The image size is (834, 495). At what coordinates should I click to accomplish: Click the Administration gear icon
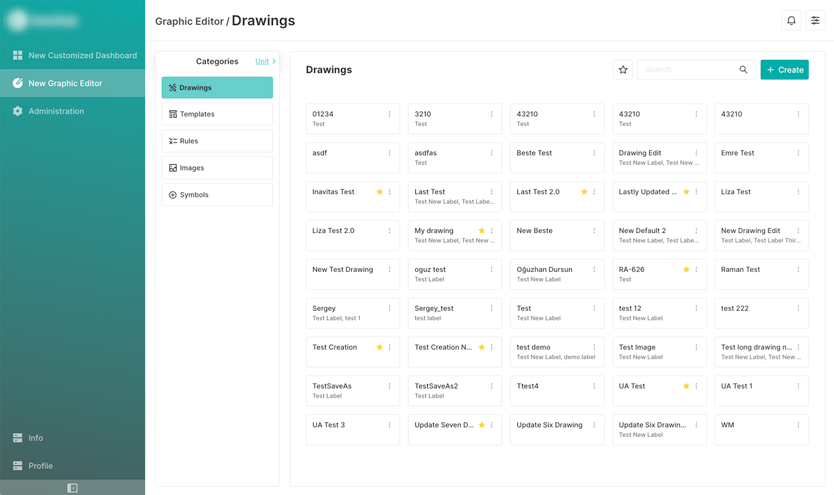17,111
